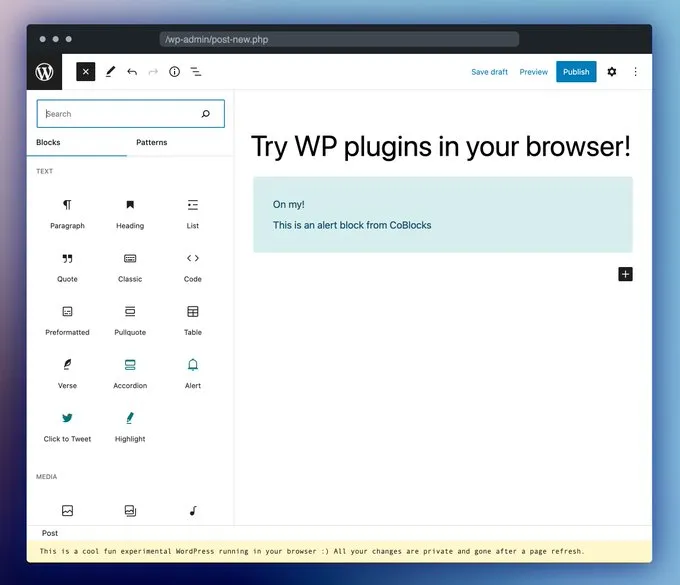The image size is (680, 585).
Task: Insert an Alert block
Action: pos(193,374)
